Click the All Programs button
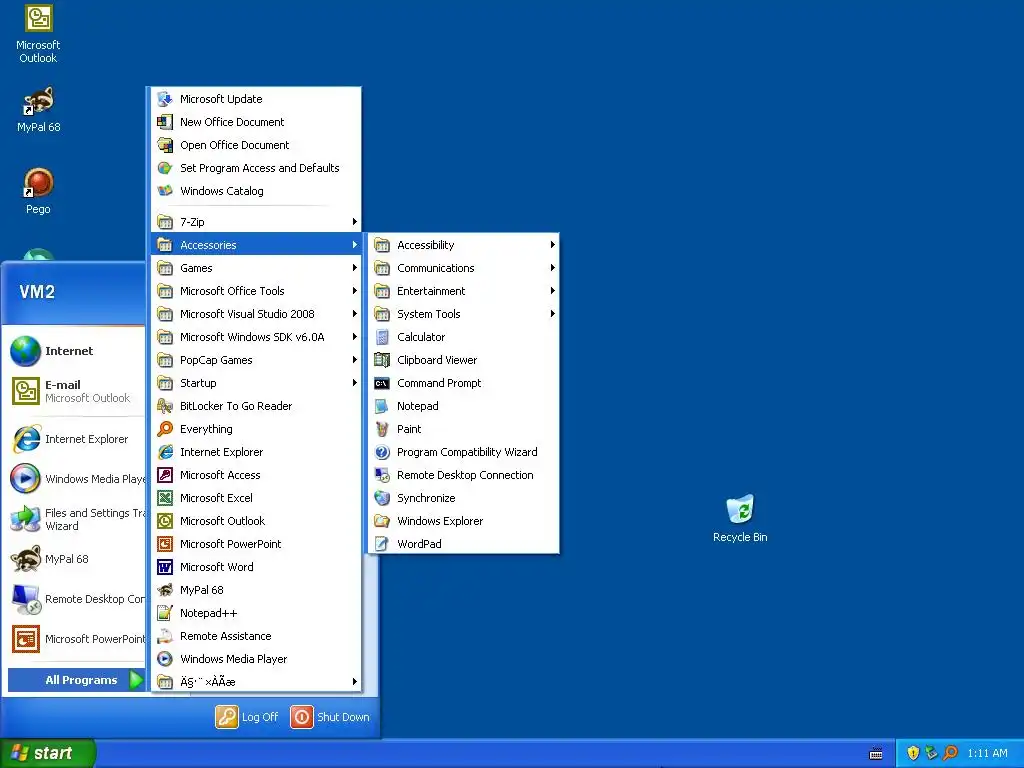Viewport: 1024px width, 768px height. (x=76, y=680)
